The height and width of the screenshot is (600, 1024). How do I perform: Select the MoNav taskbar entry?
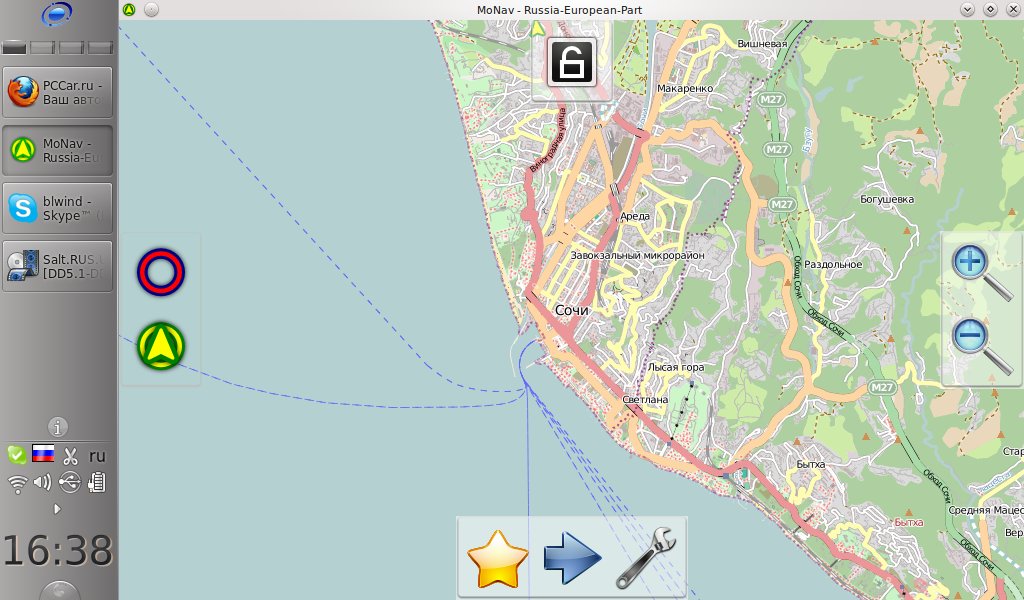[58, 150]
